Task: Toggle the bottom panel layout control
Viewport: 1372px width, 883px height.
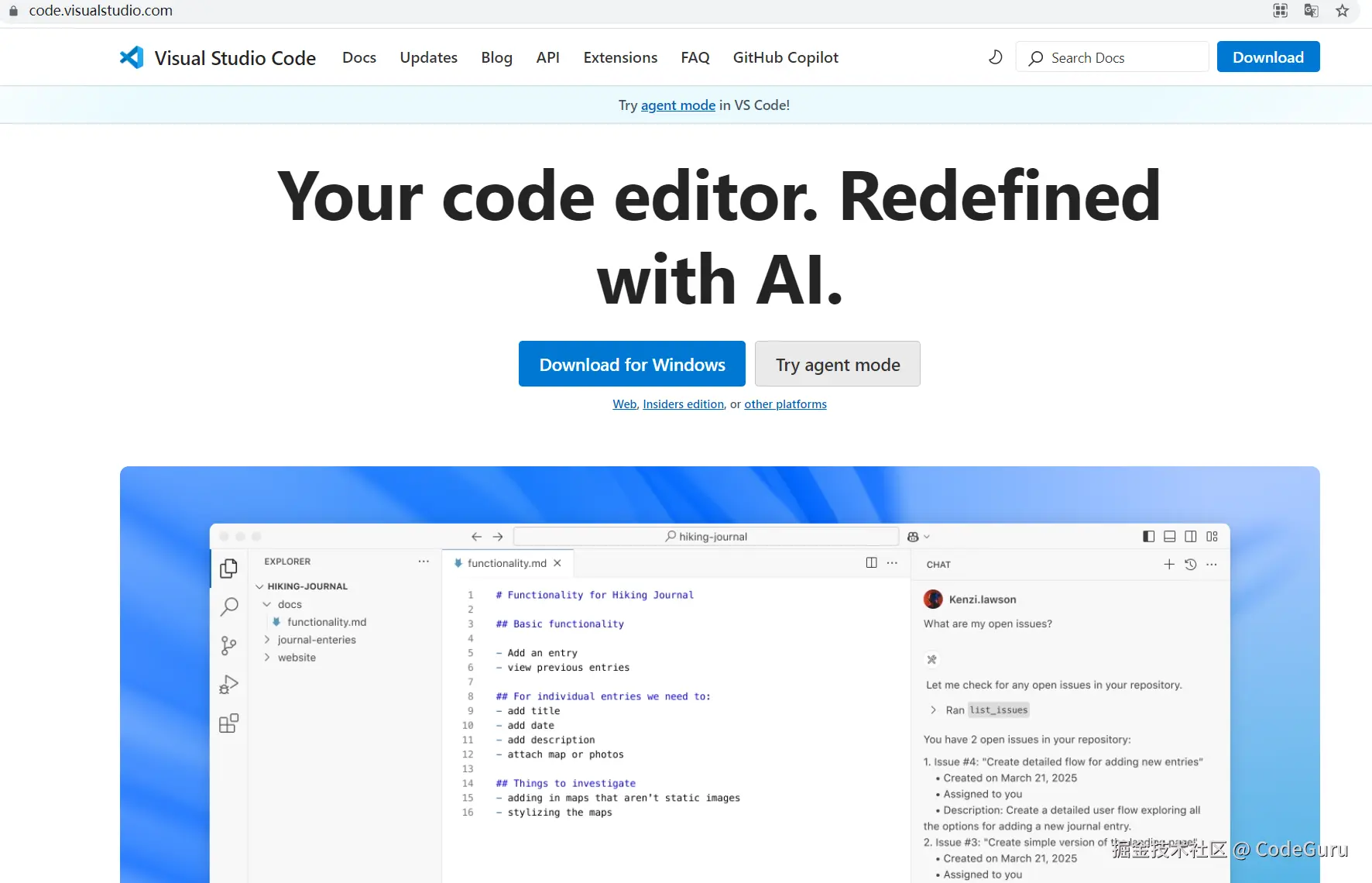Action: (x=1169, y=536)
